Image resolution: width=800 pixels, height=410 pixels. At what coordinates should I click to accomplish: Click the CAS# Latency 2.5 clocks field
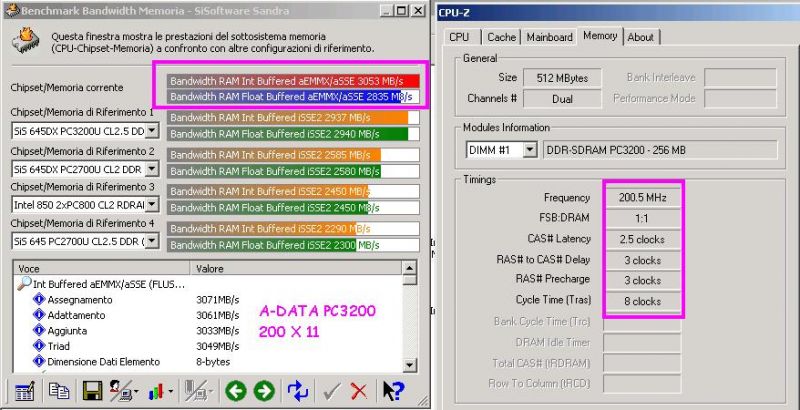click(x=643, y=239)
